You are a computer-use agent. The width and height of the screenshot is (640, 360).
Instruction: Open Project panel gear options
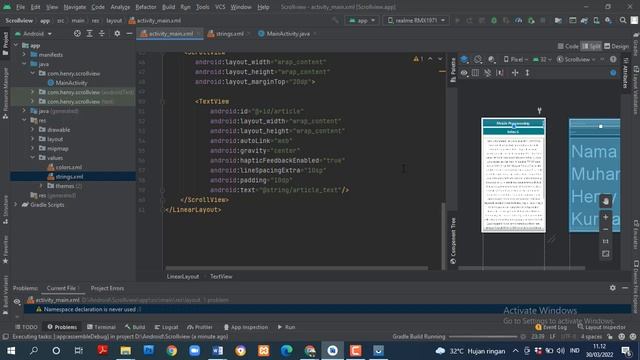117,34
